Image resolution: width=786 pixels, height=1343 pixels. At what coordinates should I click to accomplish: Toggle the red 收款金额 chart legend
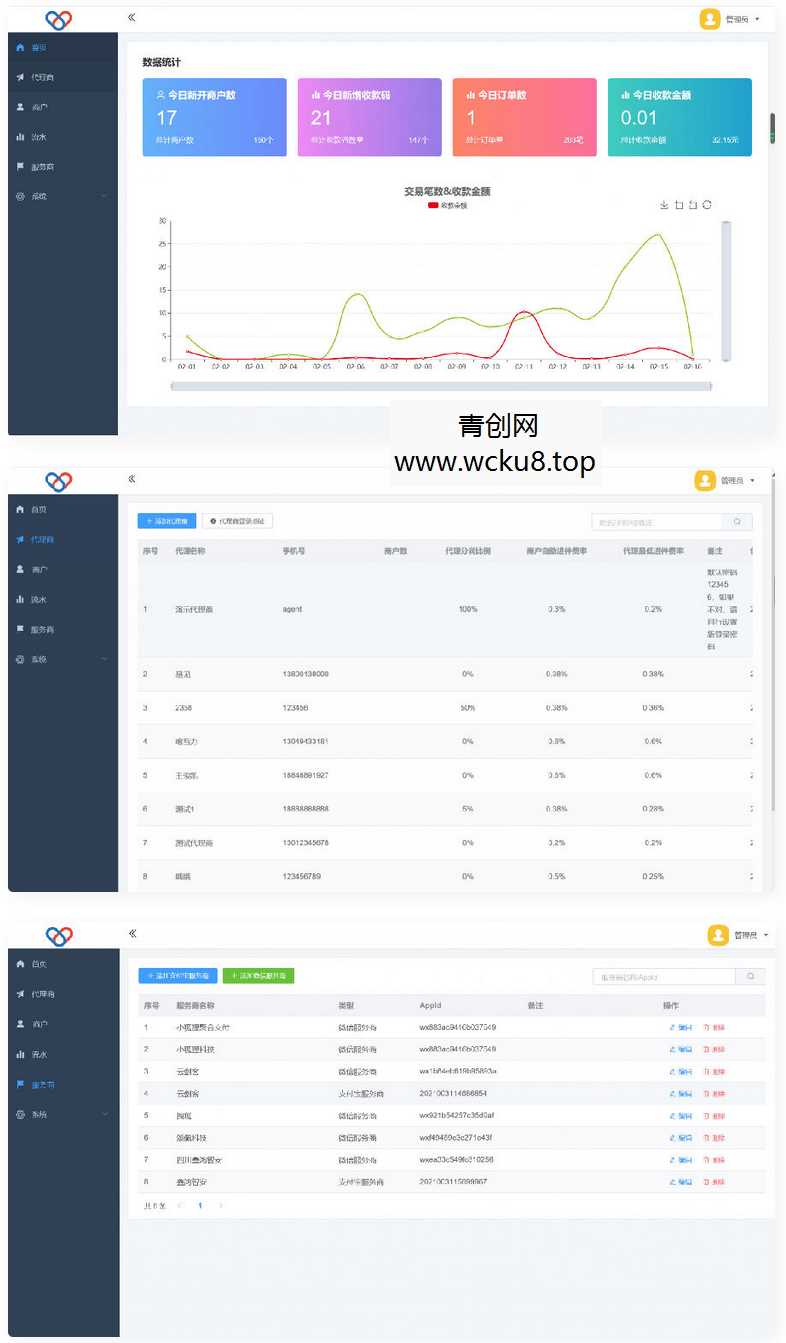(448, 205)
